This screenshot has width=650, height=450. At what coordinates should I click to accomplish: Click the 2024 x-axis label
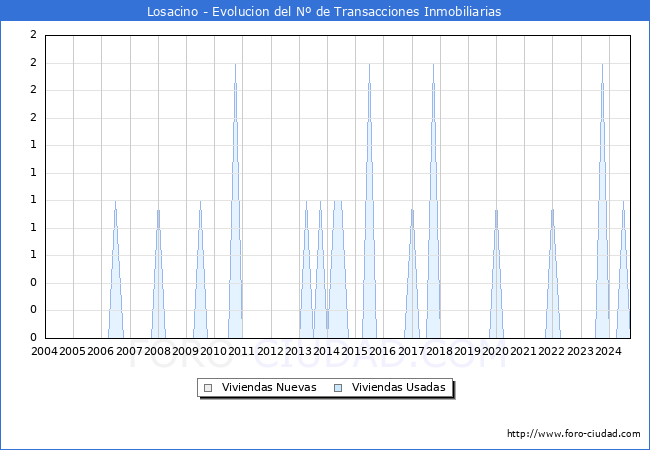[608, 351]
